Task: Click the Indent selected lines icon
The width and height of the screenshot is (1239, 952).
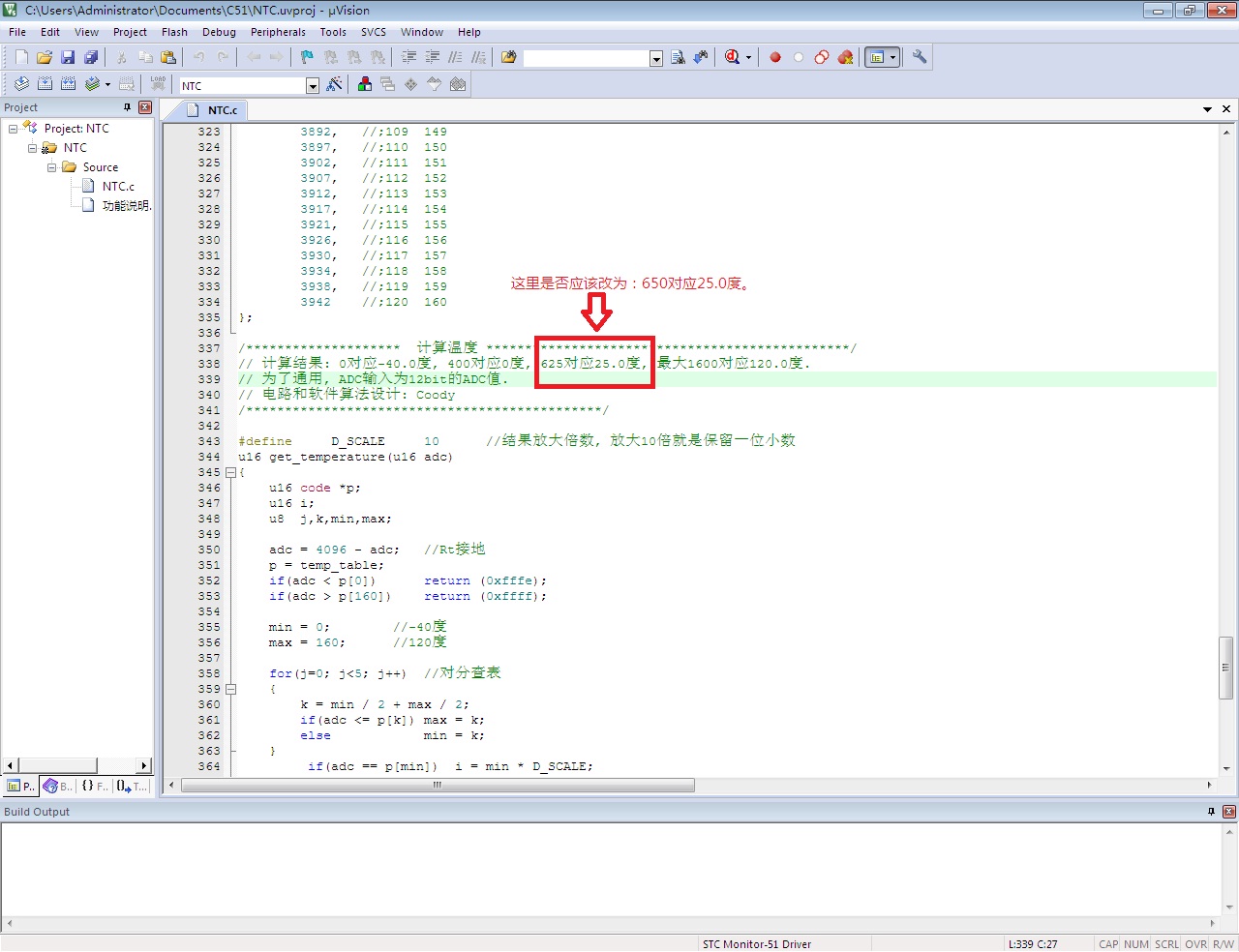Action: pyautogui.click(x=408, y=58)
